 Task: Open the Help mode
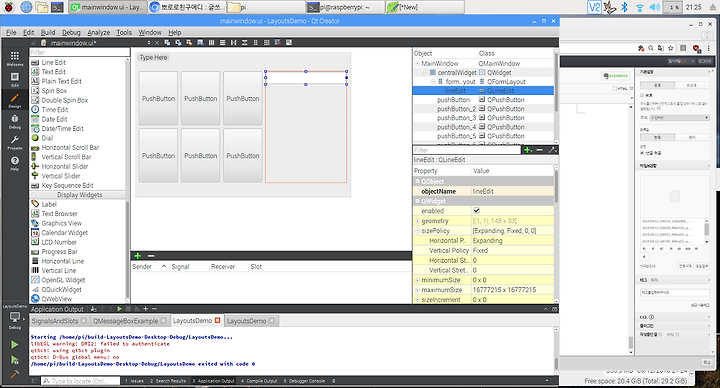[15, 163]
